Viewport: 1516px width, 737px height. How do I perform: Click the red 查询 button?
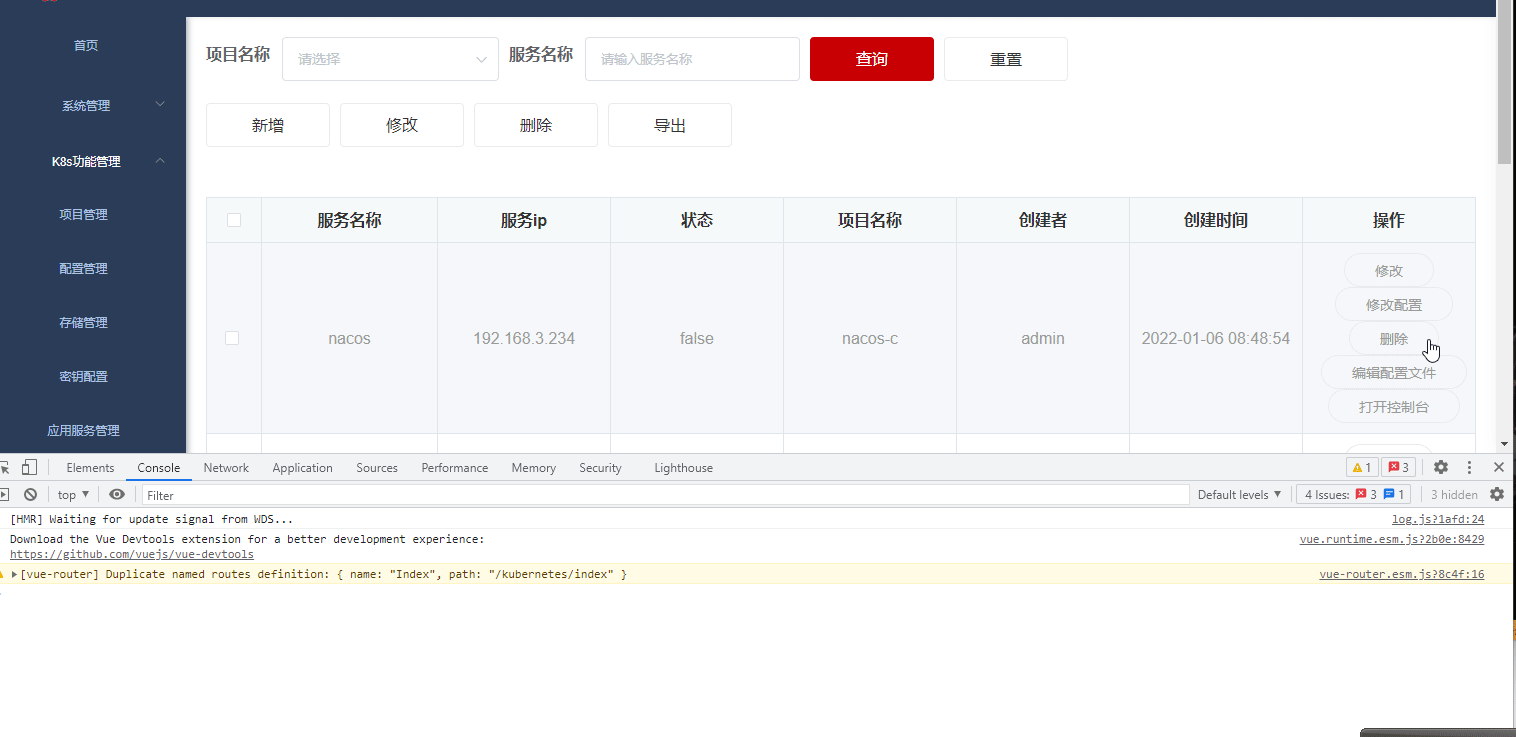[x=872, y=59]
